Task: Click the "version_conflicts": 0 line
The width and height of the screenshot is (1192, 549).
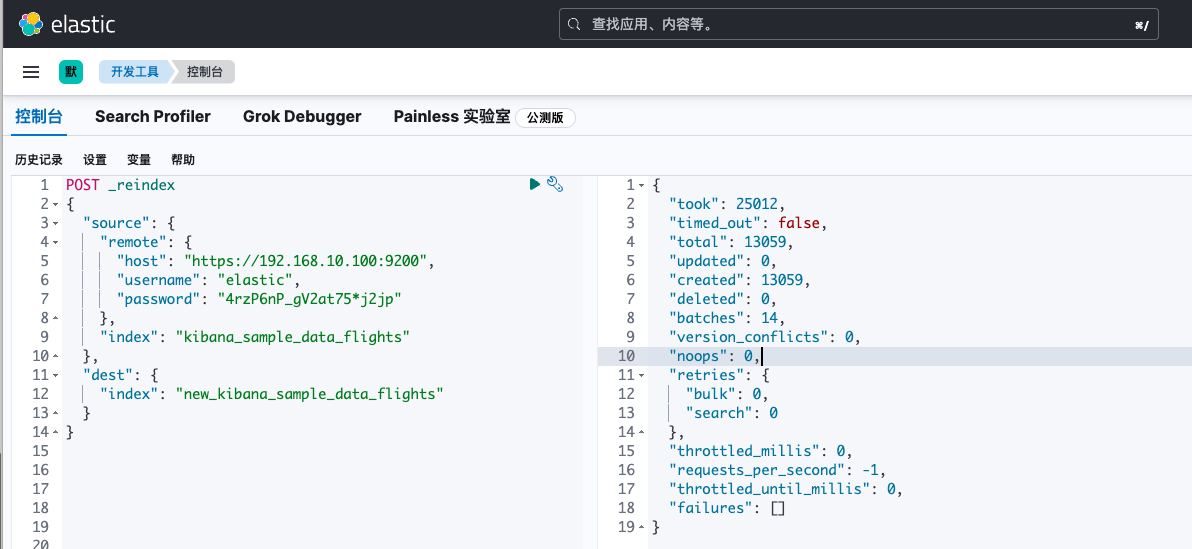Action: click(x=764, y=337)
